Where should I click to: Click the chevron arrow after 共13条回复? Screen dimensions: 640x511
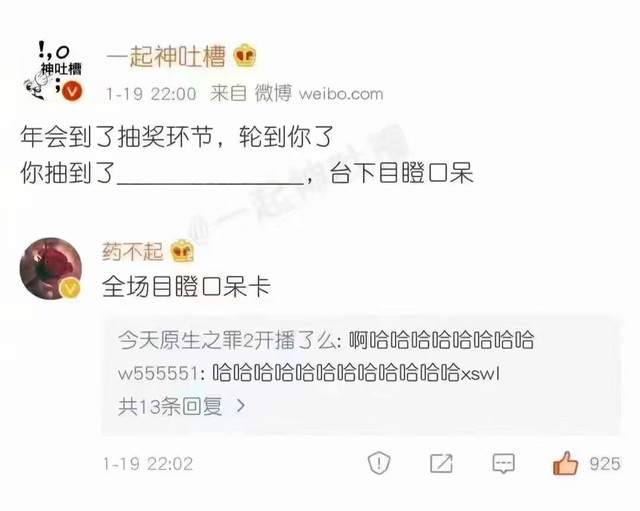[241, 406]
